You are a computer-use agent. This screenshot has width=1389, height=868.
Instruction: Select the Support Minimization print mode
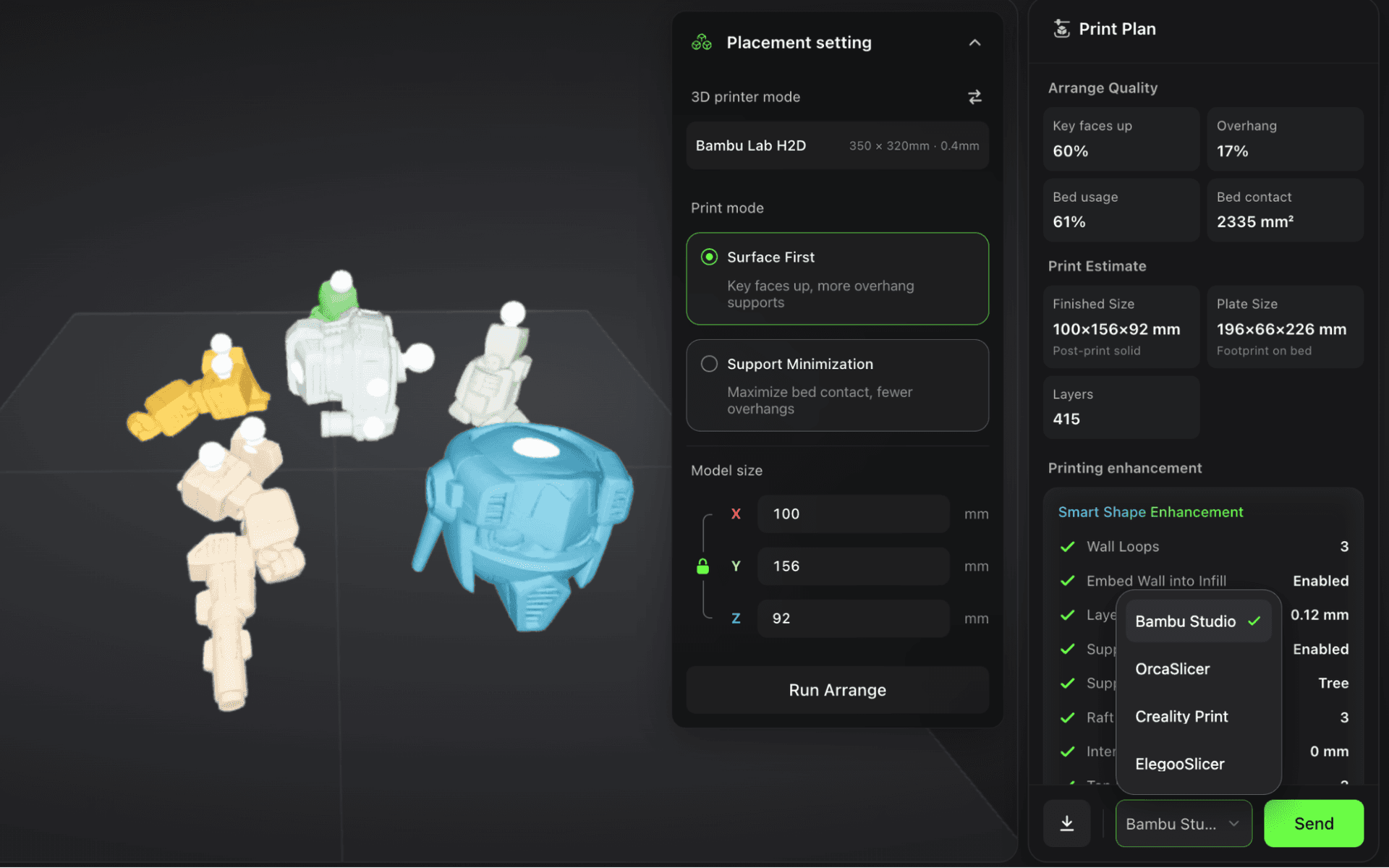point(837,386)
